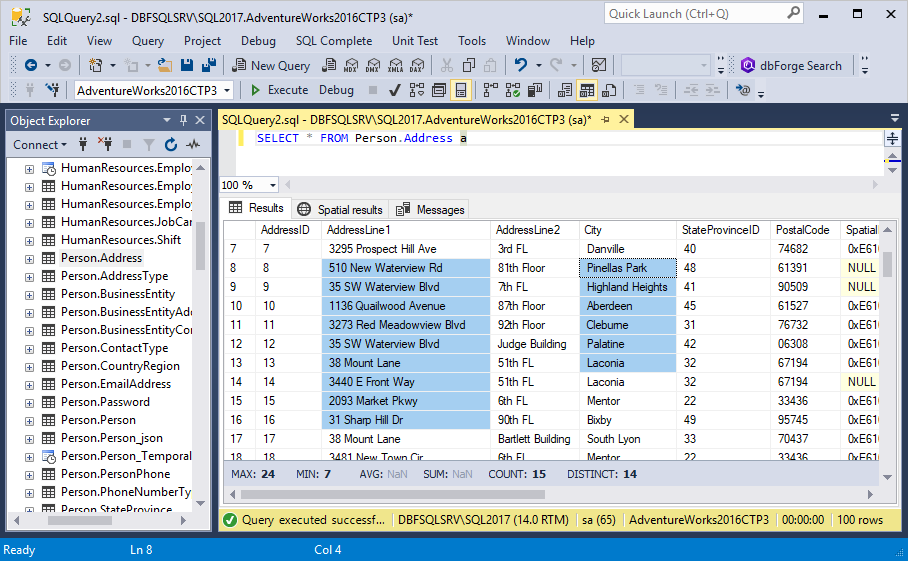The image size is (908, 561).
Task: Toggle the Object Explorer auto-hide pin
Action: [x=184, y=120]
